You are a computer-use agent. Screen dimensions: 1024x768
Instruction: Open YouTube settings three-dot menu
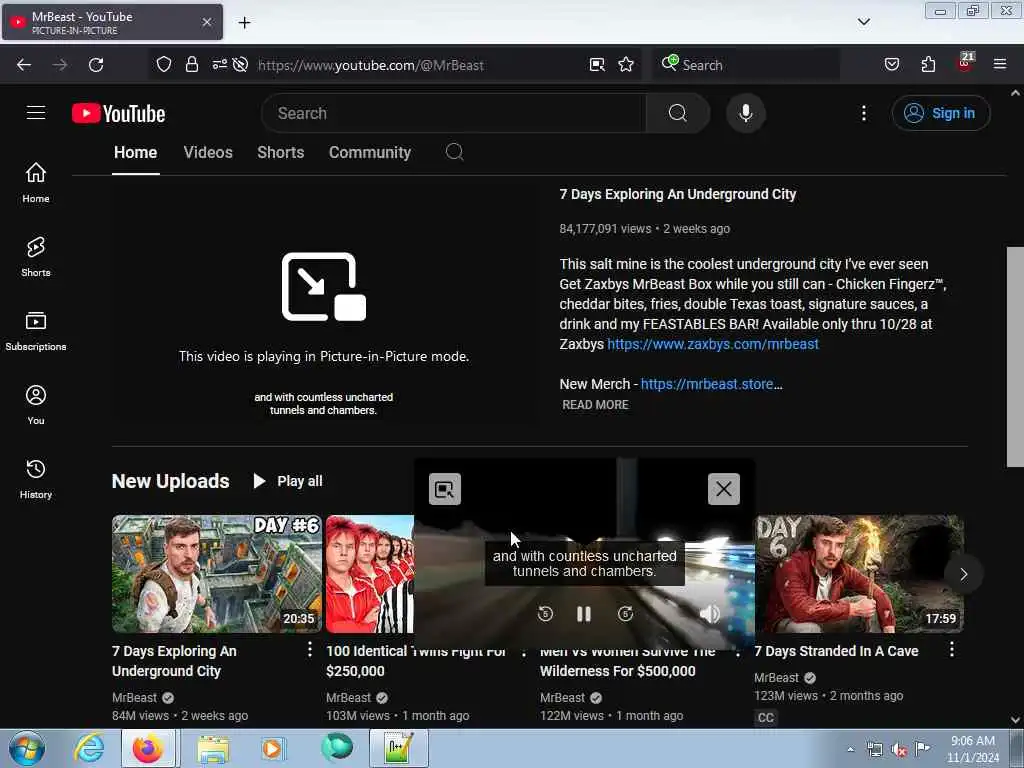(863, 113)
